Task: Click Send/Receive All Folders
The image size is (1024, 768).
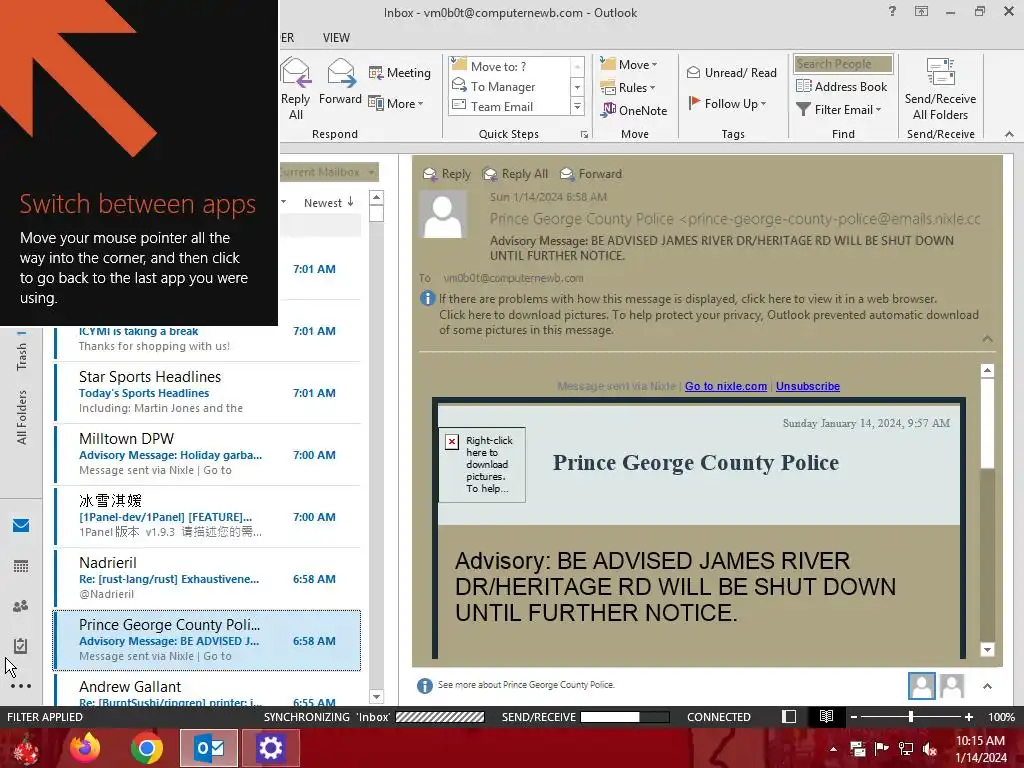Action: [940, 89]
